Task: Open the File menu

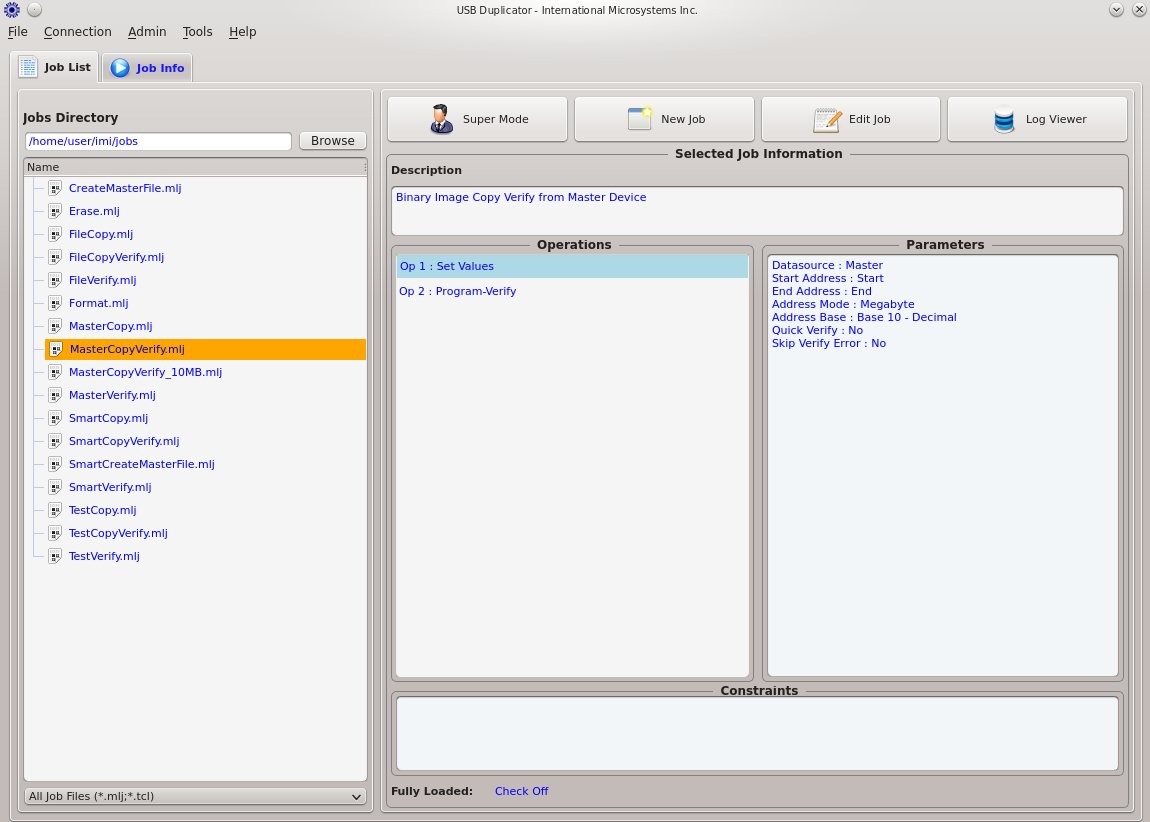Action: coord(18,32)
